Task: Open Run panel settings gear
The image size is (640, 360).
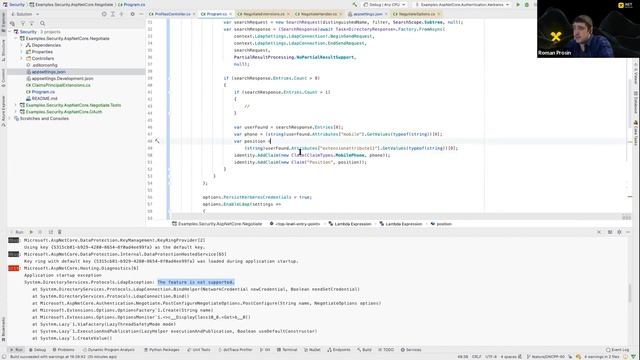Action: 619,232
